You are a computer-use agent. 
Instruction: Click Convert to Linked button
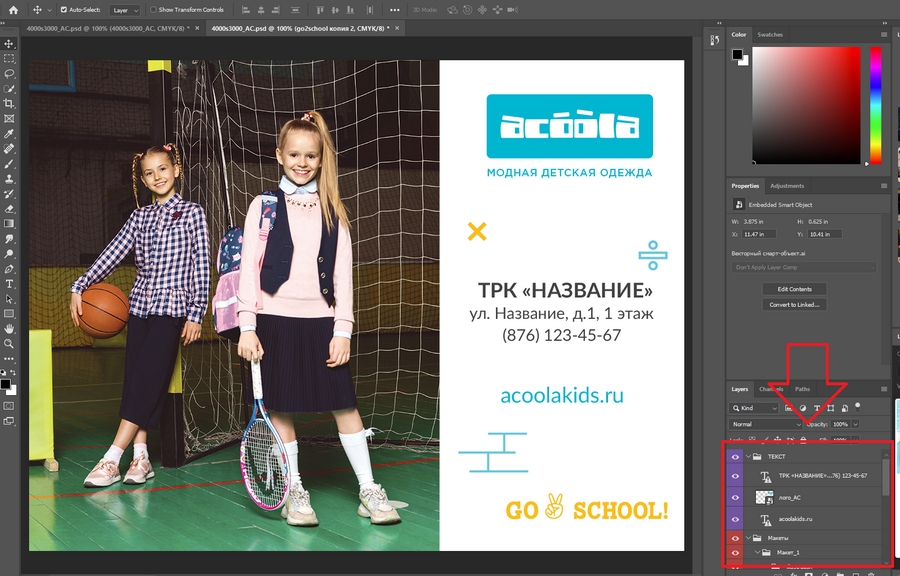[x=794, y=305]
